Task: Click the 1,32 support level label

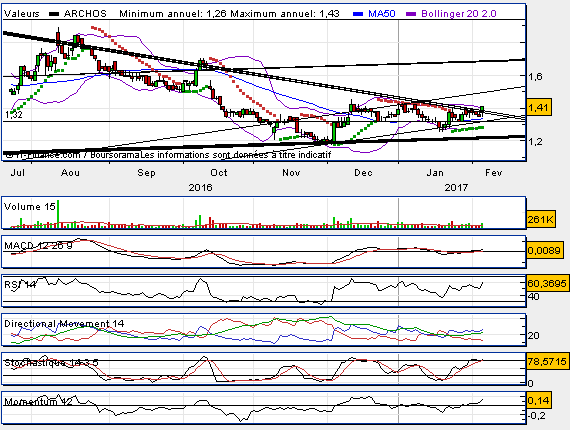Action: (13, 115)
